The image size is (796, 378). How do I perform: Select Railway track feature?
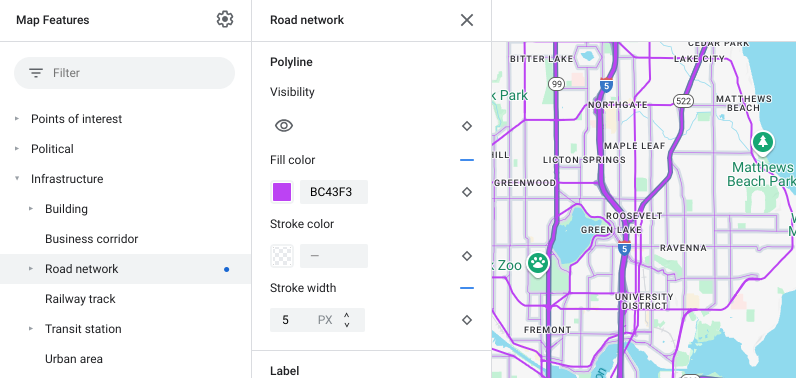pyautogui.click(x=80, y=299)
